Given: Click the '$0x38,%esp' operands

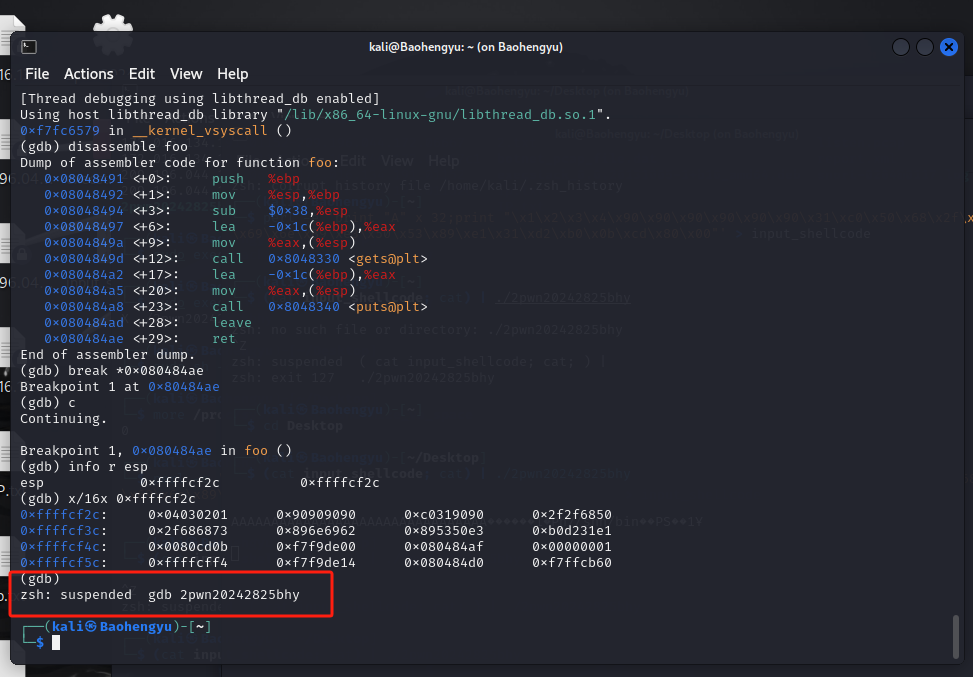Looking at the screenshot, I should [x=308, y=211].
